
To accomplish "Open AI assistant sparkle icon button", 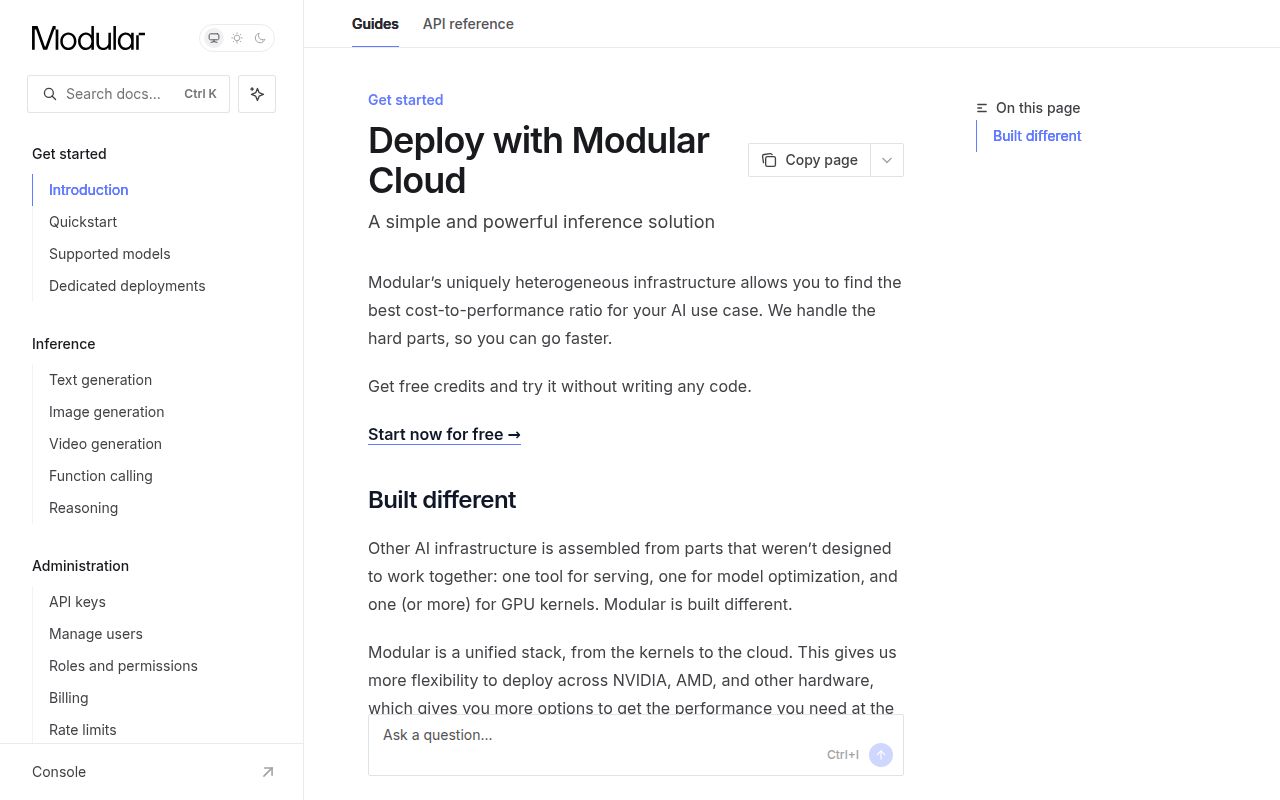I will (257, 94).
